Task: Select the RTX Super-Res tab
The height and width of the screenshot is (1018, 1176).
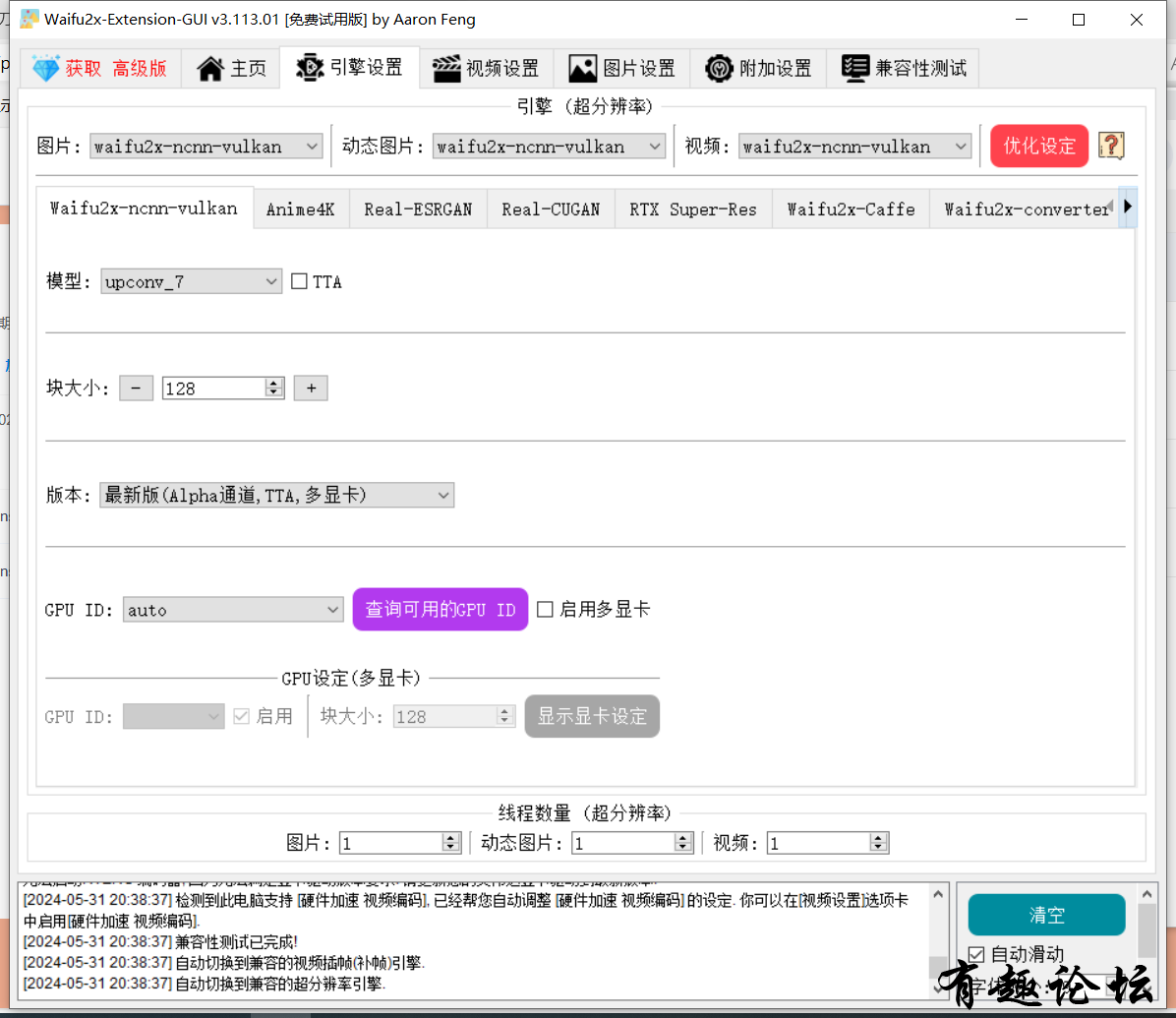Action: pyautogui.click(x=693, y=210)
